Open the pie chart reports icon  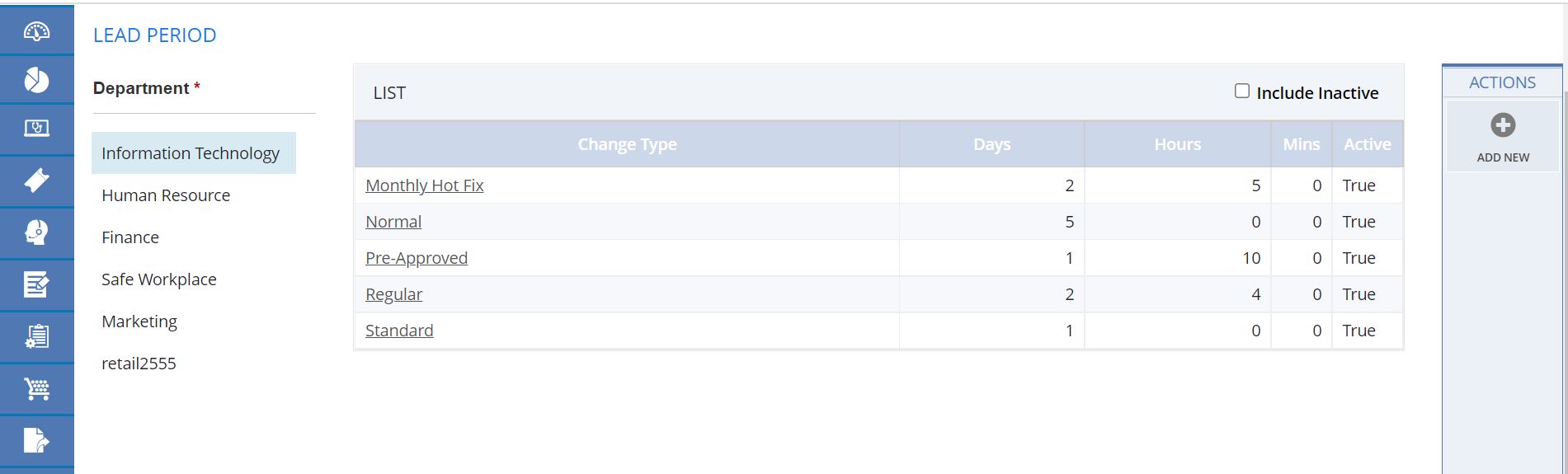(36, 80)
